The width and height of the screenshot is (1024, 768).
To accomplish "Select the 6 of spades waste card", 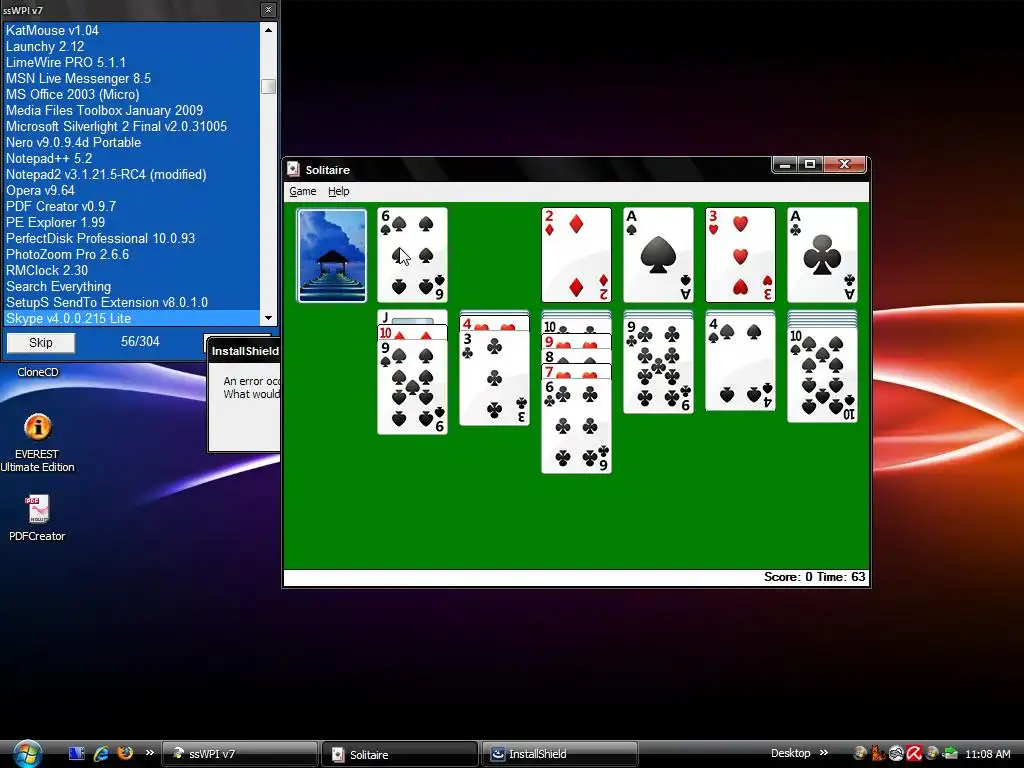I will (413, 255).
